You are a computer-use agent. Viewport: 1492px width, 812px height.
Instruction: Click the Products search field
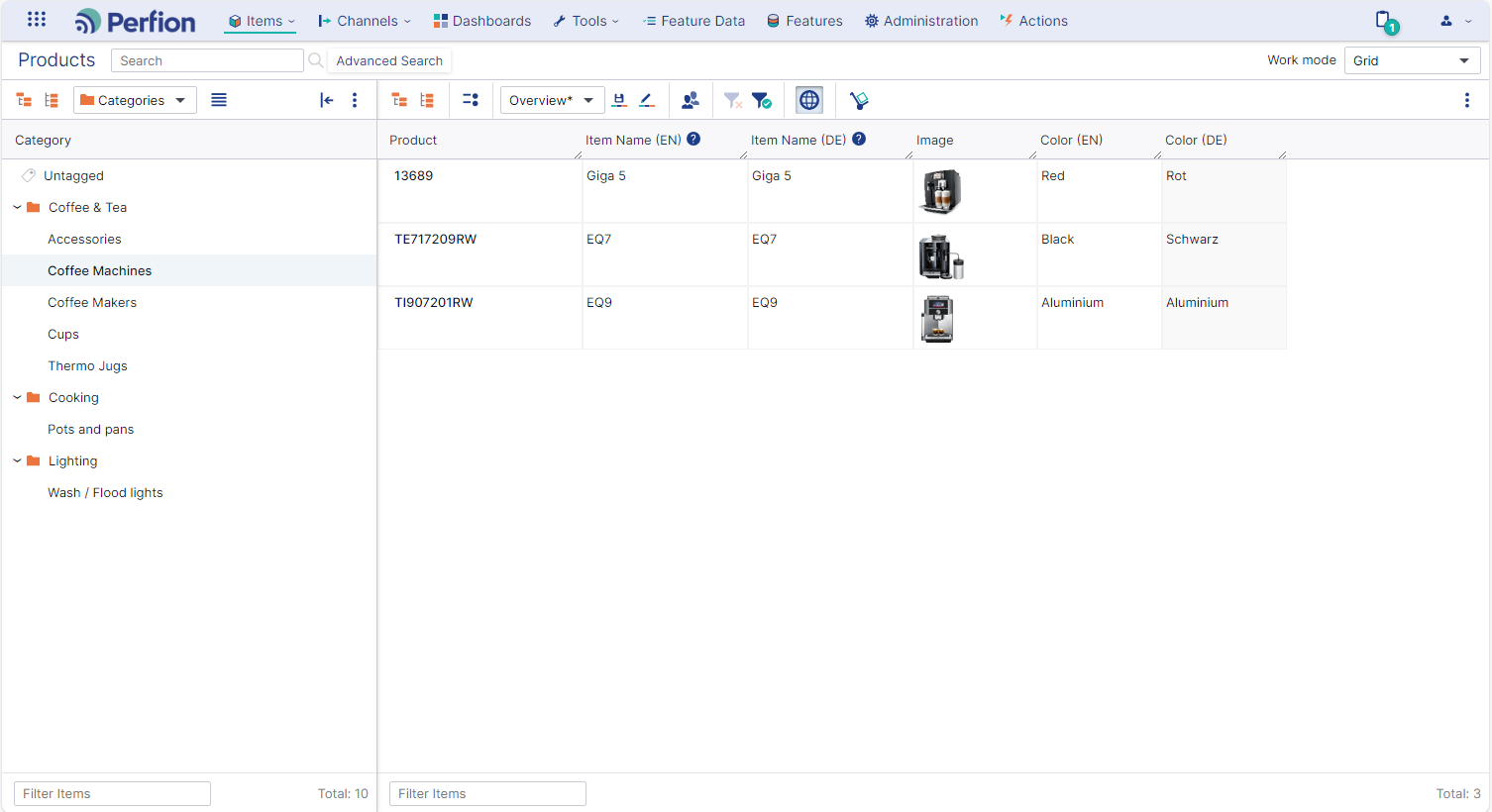point(207,60)
